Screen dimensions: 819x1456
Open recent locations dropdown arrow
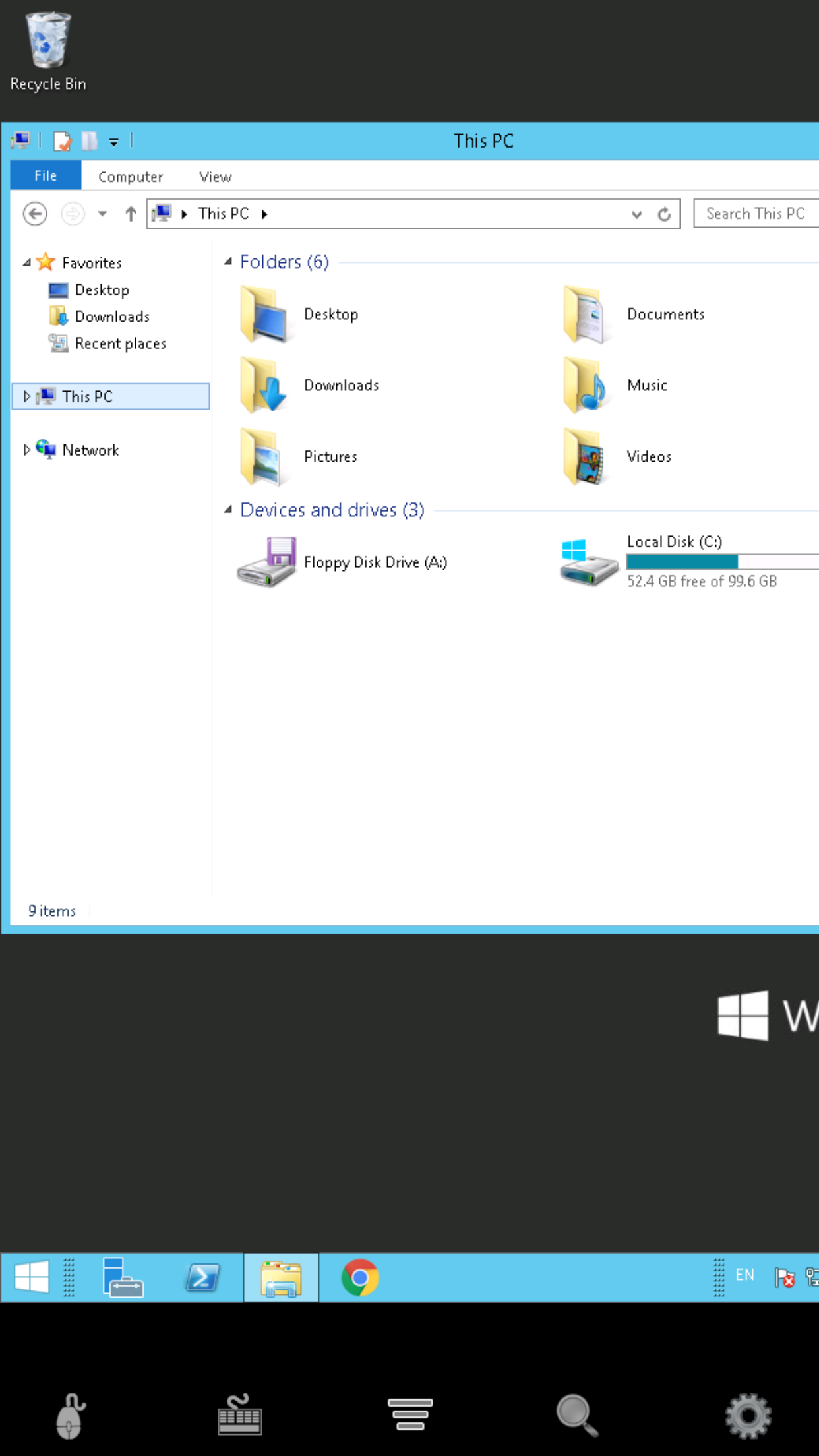click(x=102, y=214)
